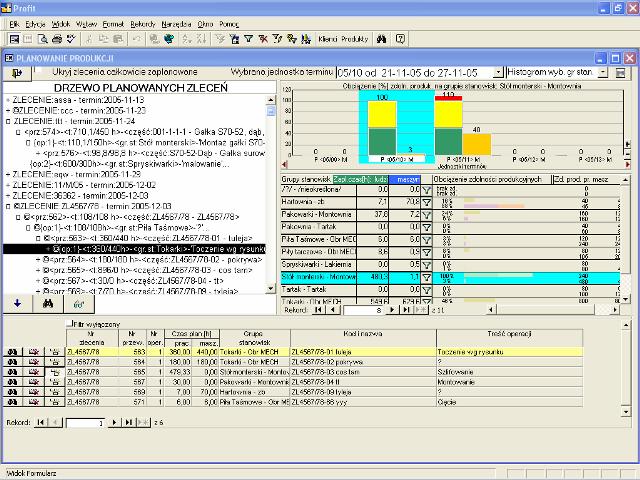This screenshot has height=480, width=640.
Task: Go to last record in bottom navigator
Action: (x=128, y=422)
